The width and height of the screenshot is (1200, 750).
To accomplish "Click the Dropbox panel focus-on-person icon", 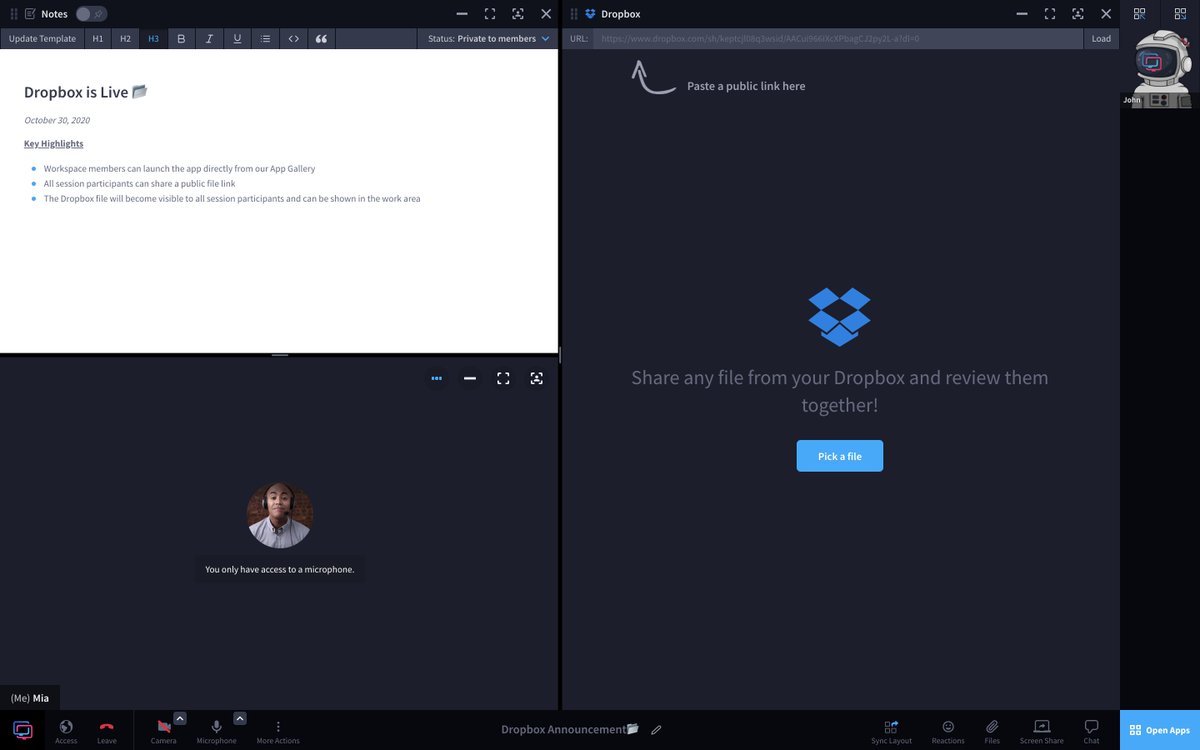I will tap(1077, 14).
